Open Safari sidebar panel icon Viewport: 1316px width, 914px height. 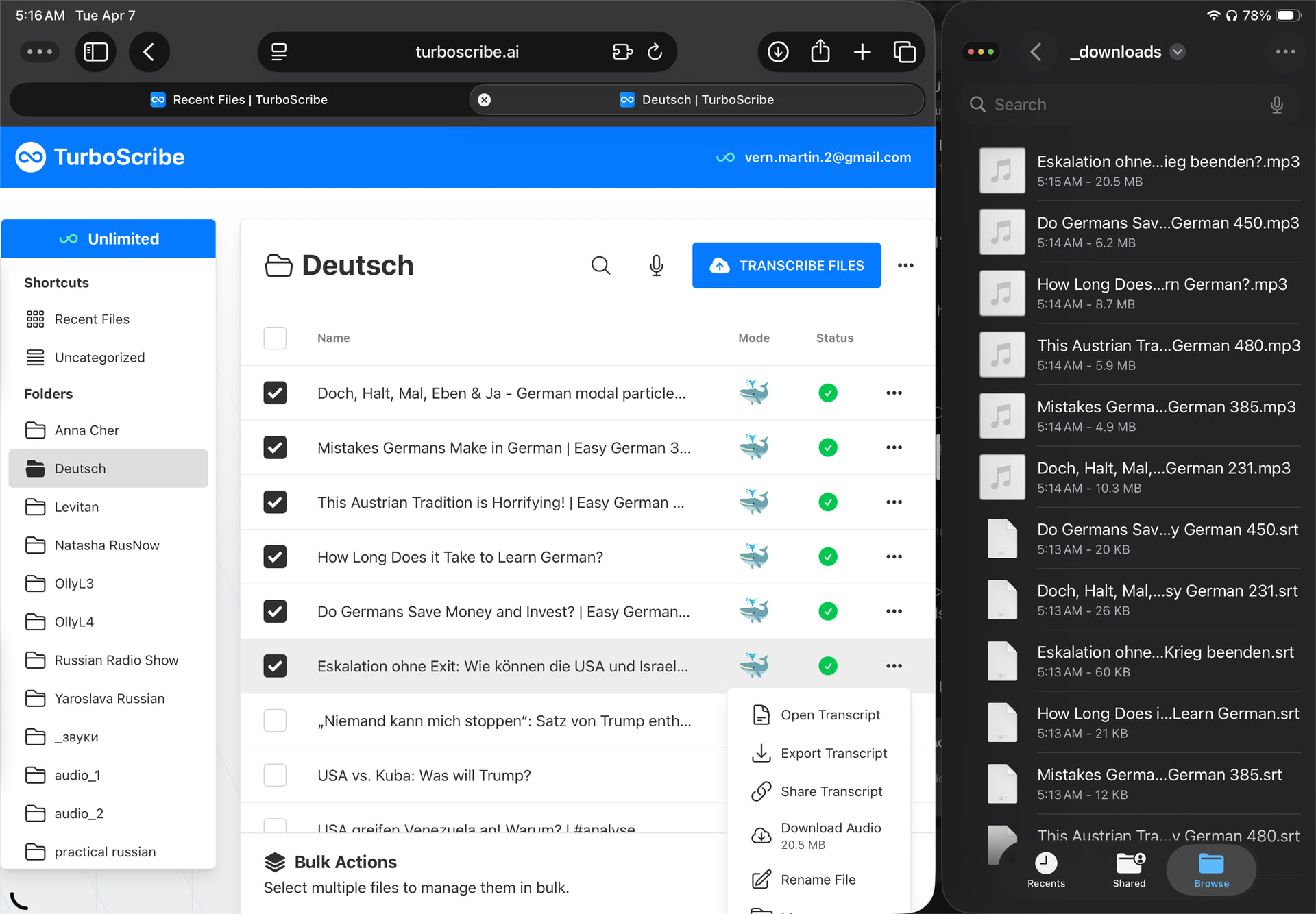coord(95,52)
